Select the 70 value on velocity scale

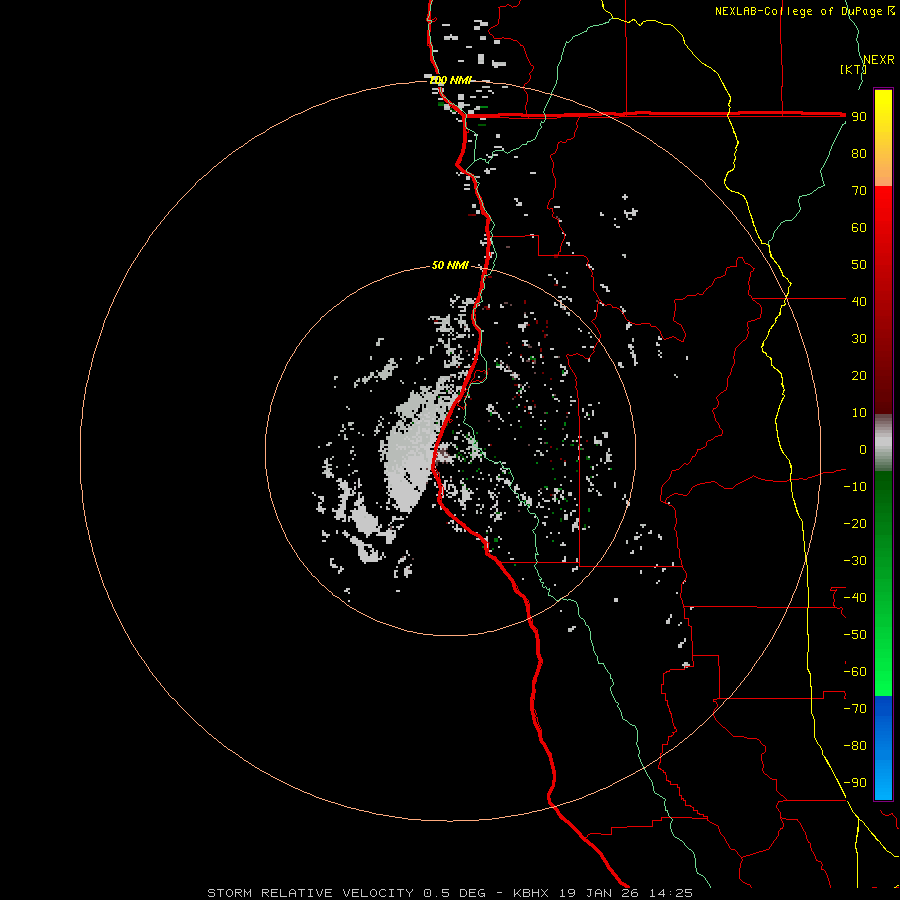(859, 191)
